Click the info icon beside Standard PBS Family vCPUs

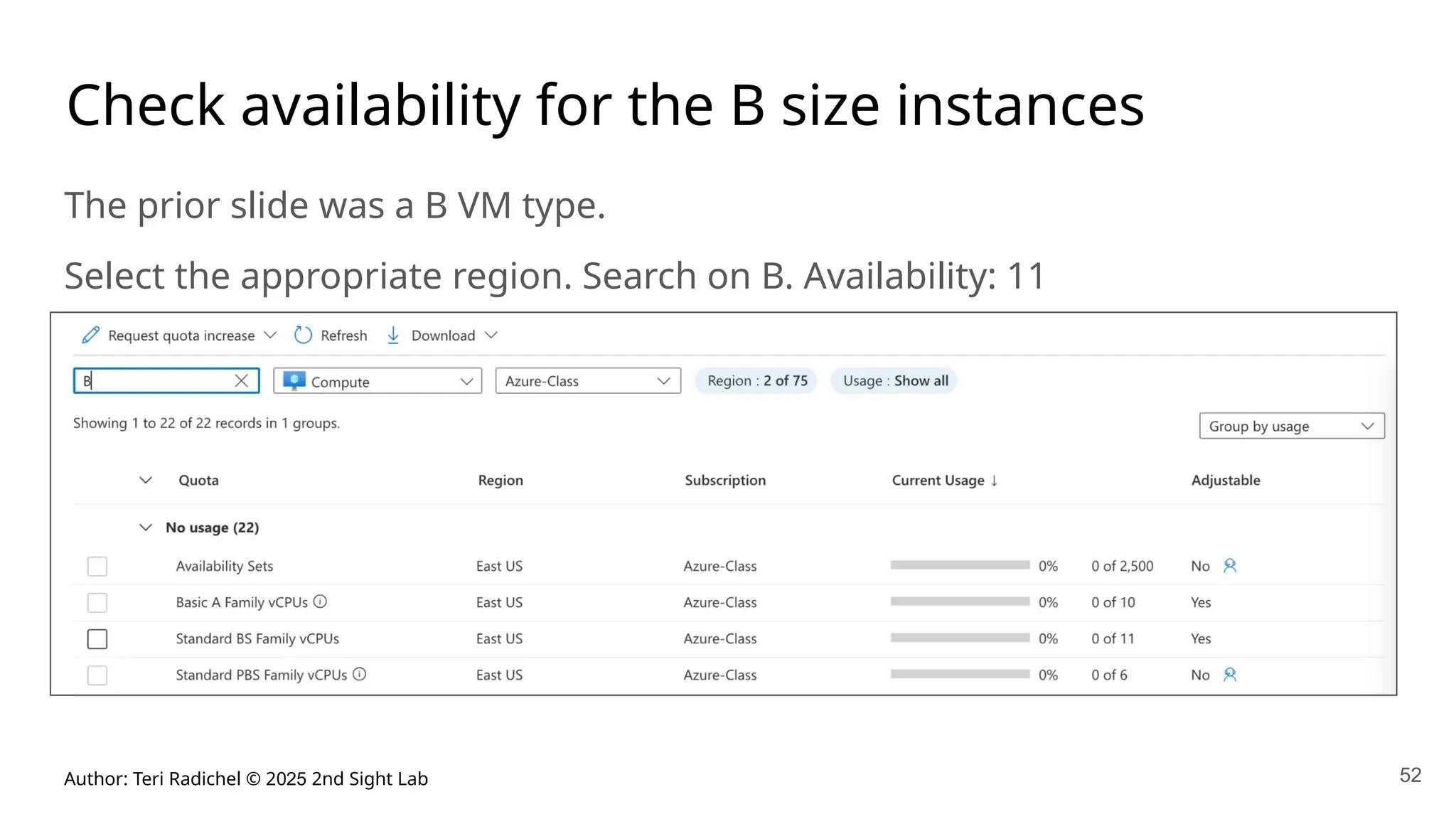tap(360, 674)
